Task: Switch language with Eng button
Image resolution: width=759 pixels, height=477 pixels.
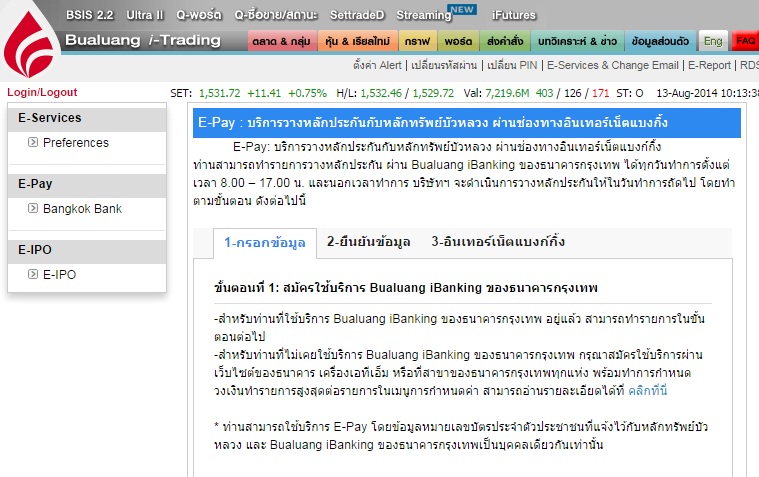Action: pyautogui.click(x=713, y=41)
